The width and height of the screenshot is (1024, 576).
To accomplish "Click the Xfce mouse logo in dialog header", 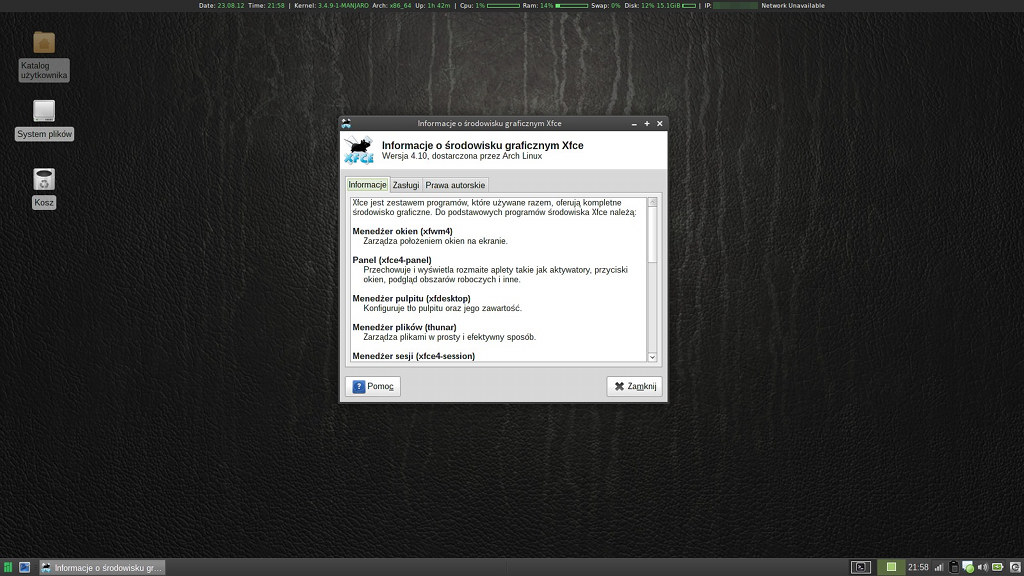I will point(359,150).
